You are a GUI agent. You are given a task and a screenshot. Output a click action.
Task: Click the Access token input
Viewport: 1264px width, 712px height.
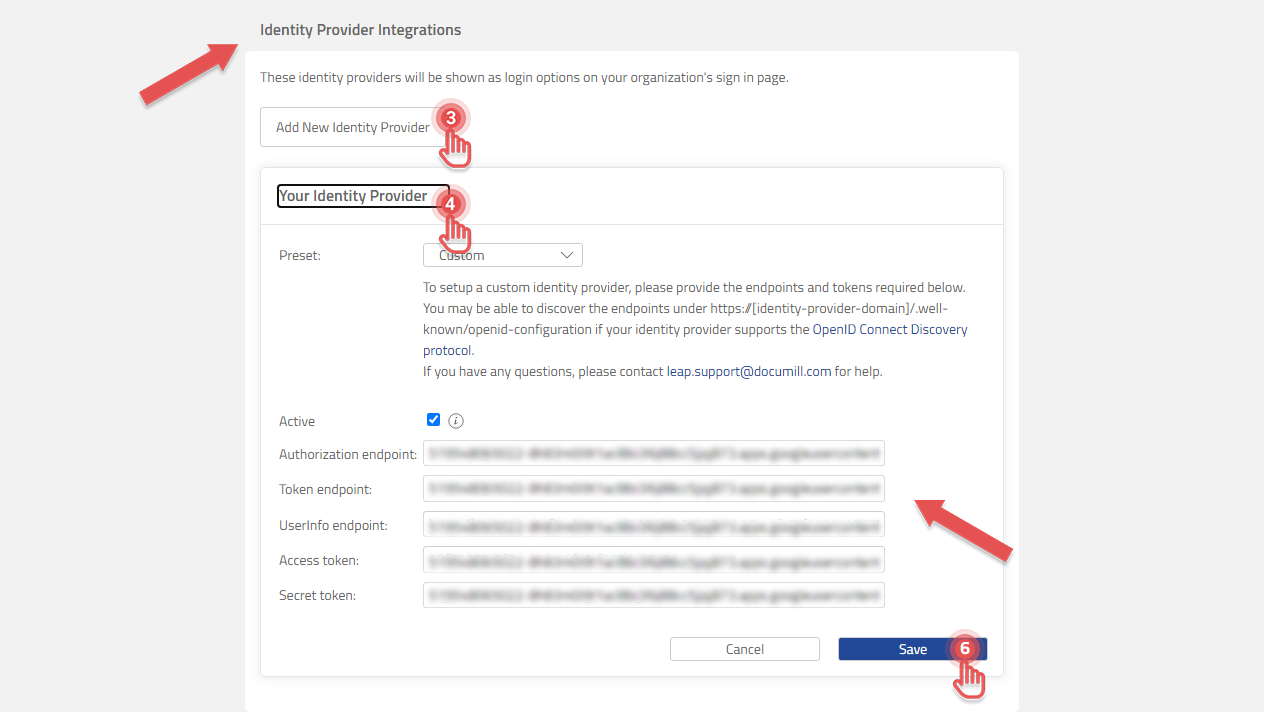click(653, 559)
